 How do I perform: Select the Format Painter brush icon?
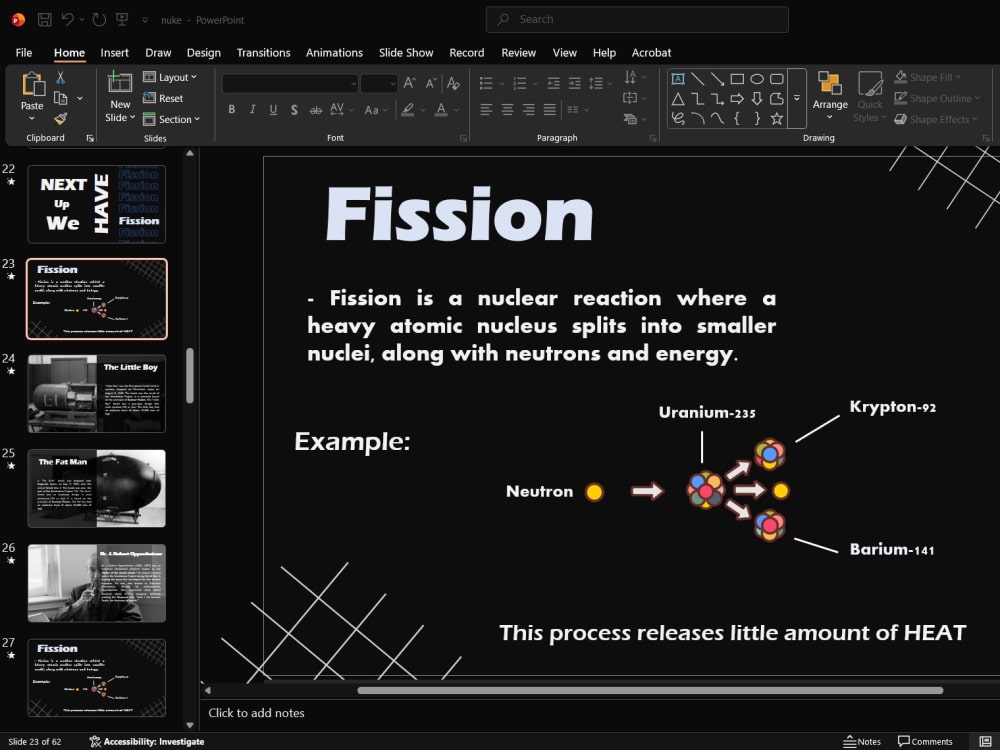pos(61,119)
